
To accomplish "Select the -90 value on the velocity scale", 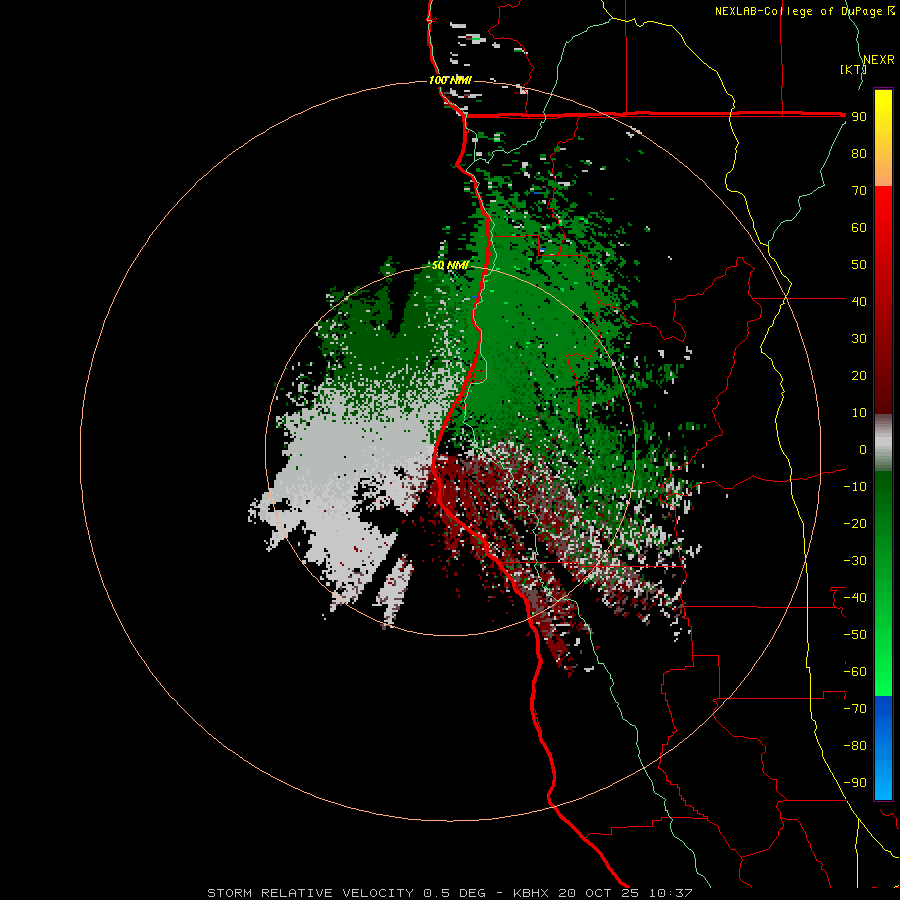I will click(855, 782).
